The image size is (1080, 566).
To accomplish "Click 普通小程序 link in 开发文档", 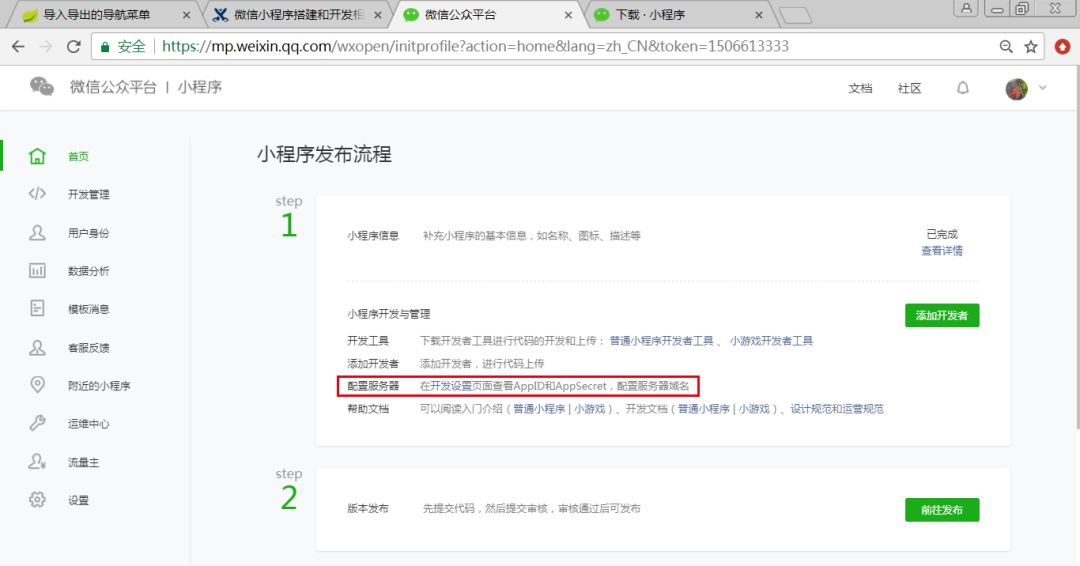I will pos(703,409).
